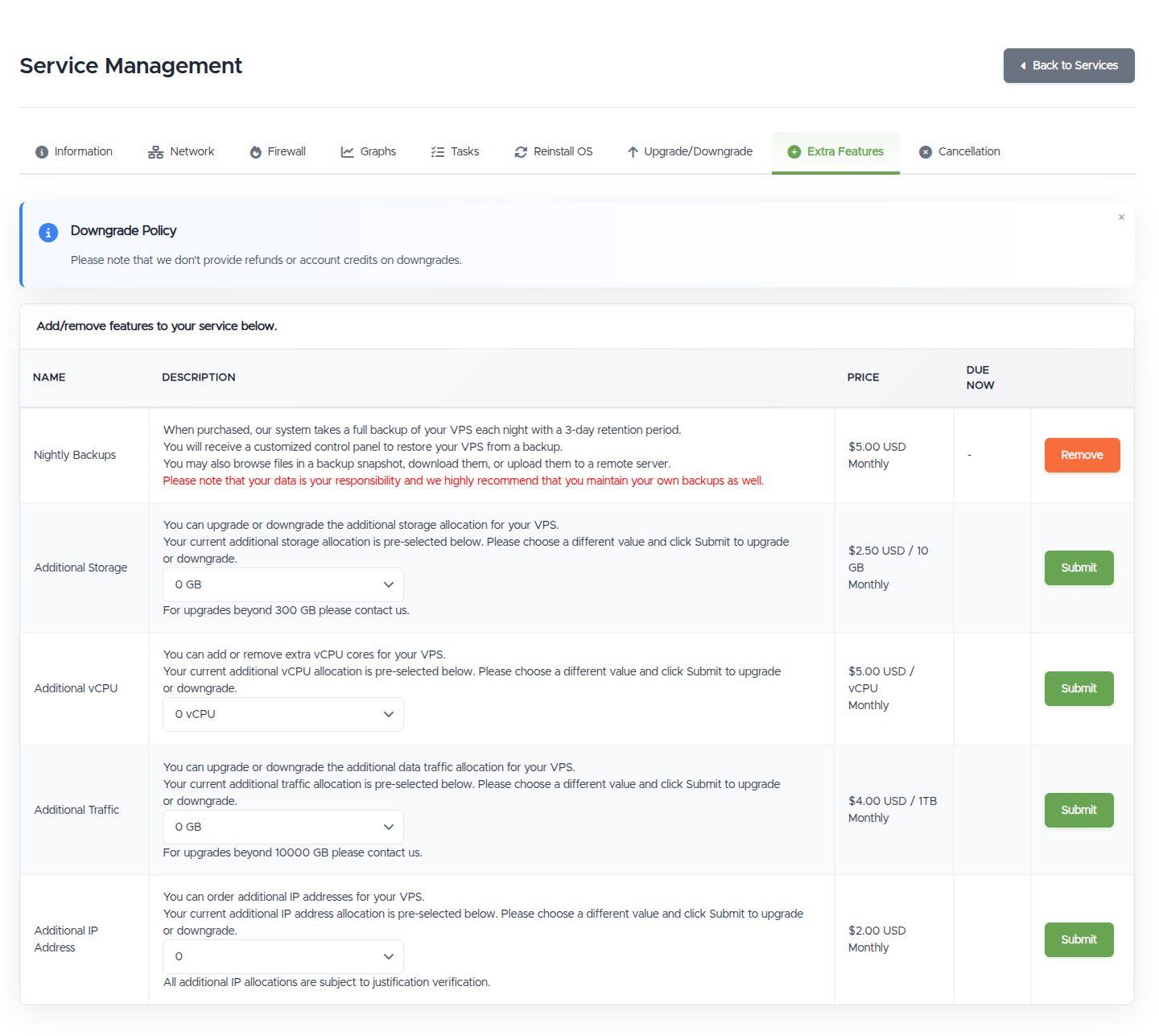Click 'For upgrades beyond 10000 GB' note

point(292,853)
